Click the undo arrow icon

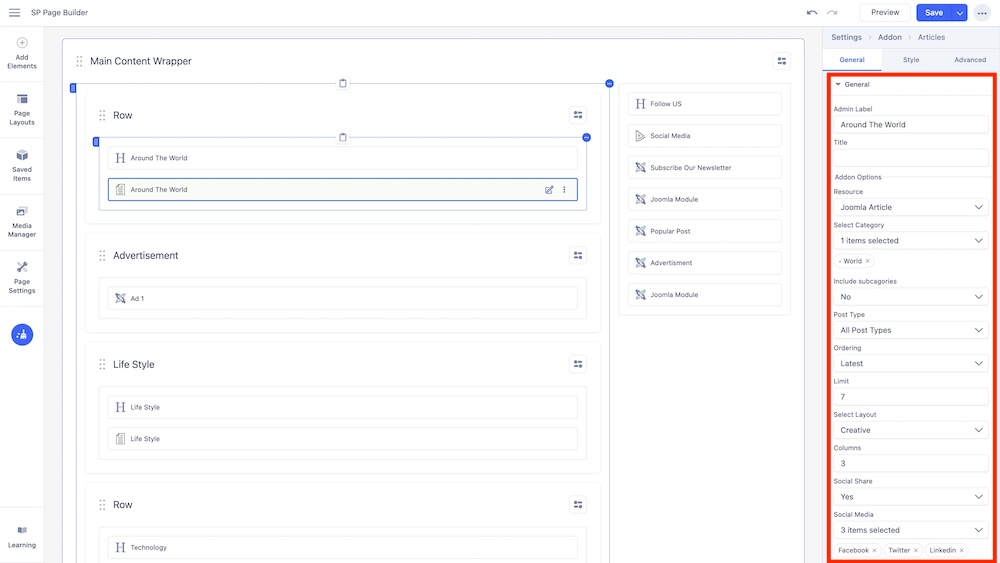point(812,12)
